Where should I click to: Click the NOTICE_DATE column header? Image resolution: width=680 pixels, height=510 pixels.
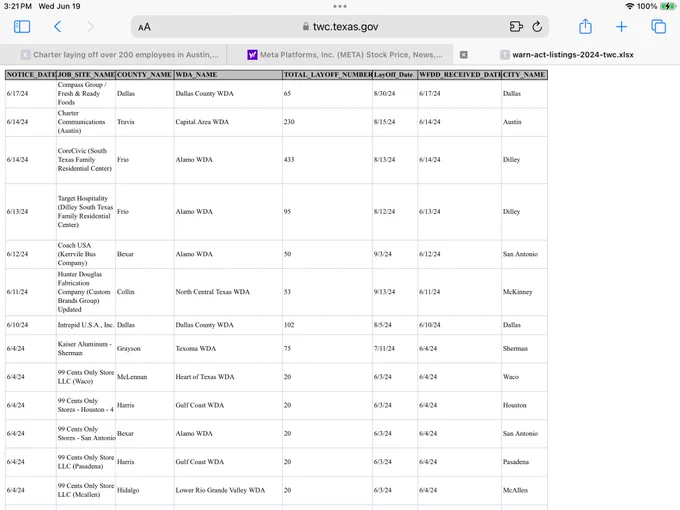click(x=31, y=75)
